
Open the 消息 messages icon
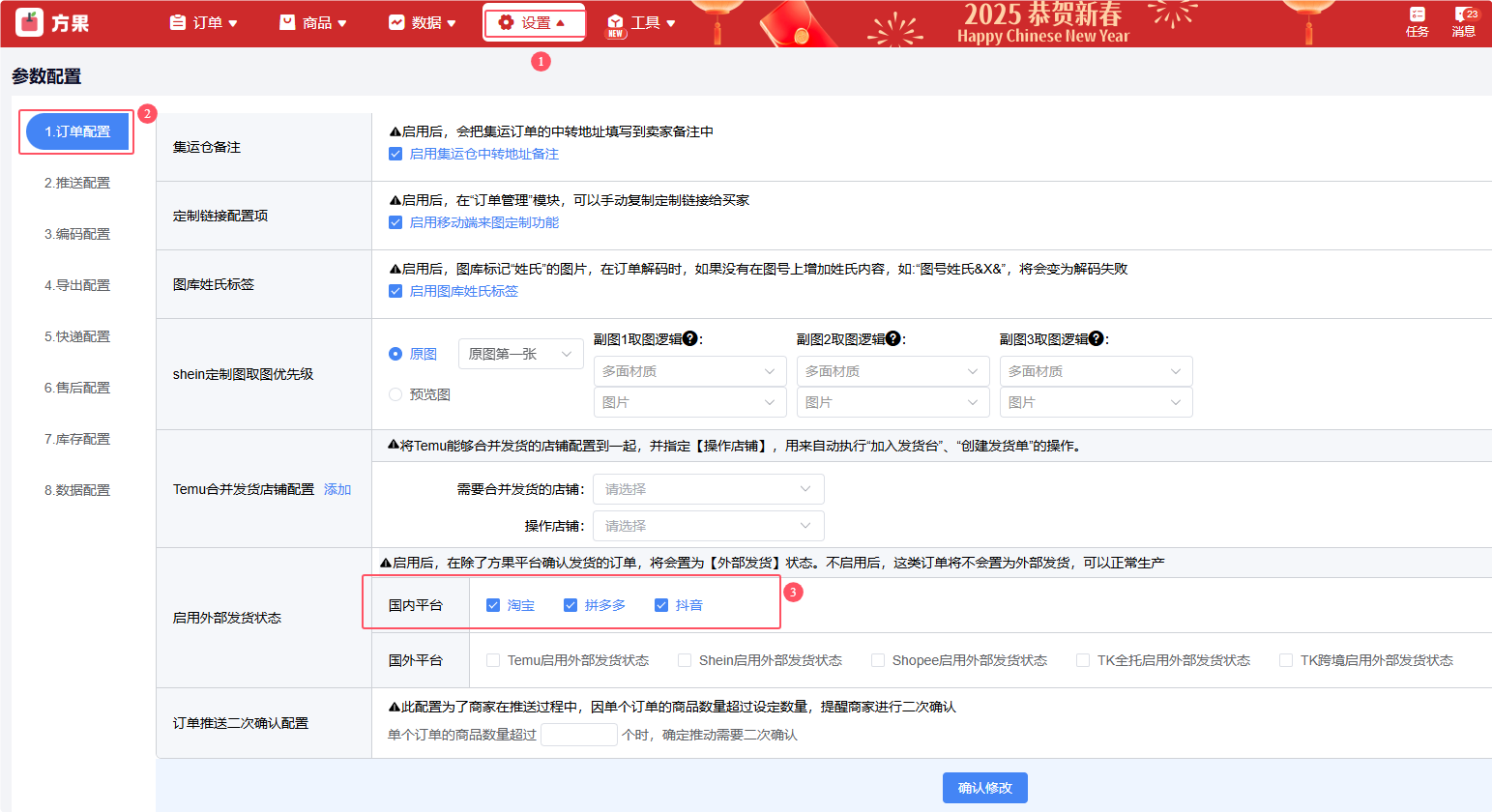1463,21
